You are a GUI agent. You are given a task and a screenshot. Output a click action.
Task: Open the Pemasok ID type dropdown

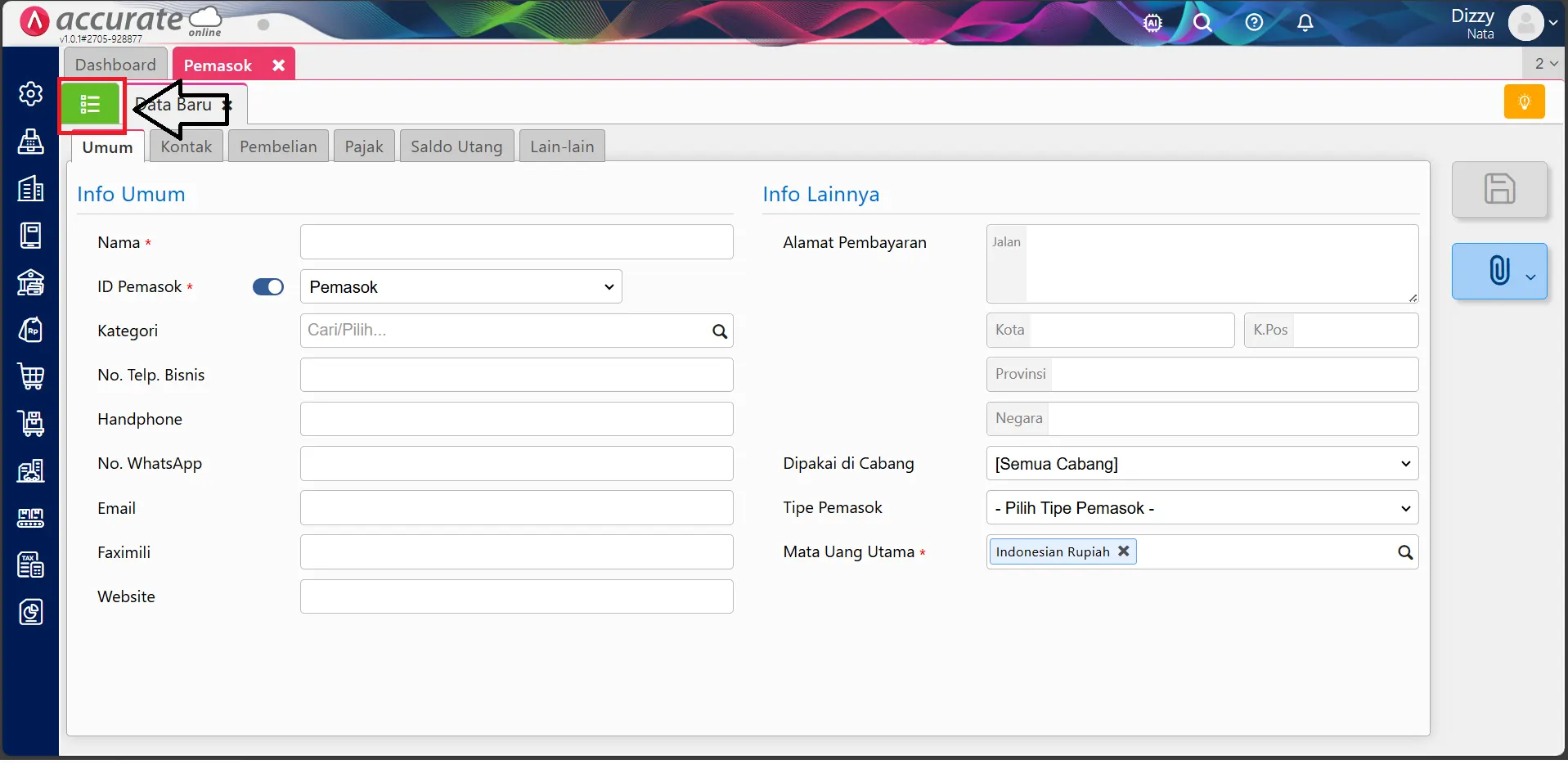click(x=461, y=287)
